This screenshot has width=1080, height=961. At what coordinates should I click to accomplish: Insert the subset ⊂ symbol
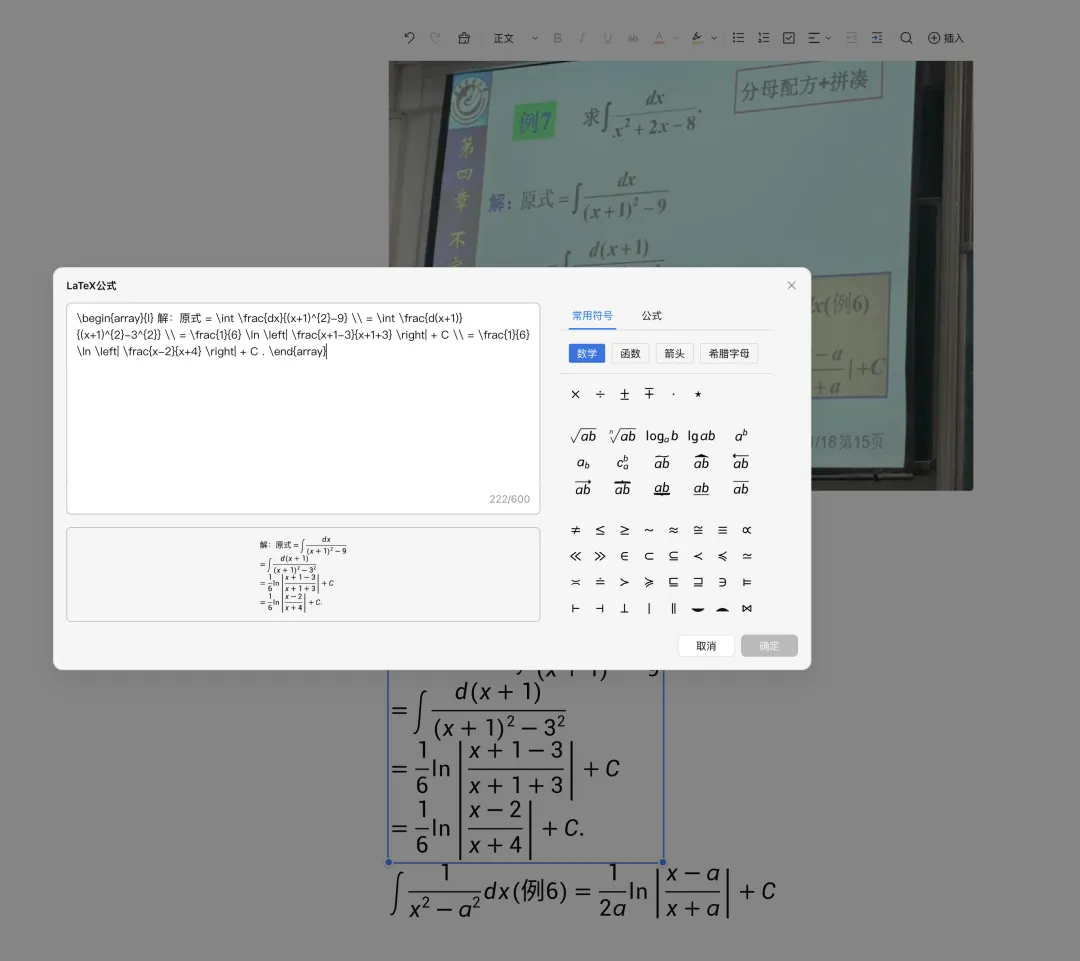tap(649, 556)
